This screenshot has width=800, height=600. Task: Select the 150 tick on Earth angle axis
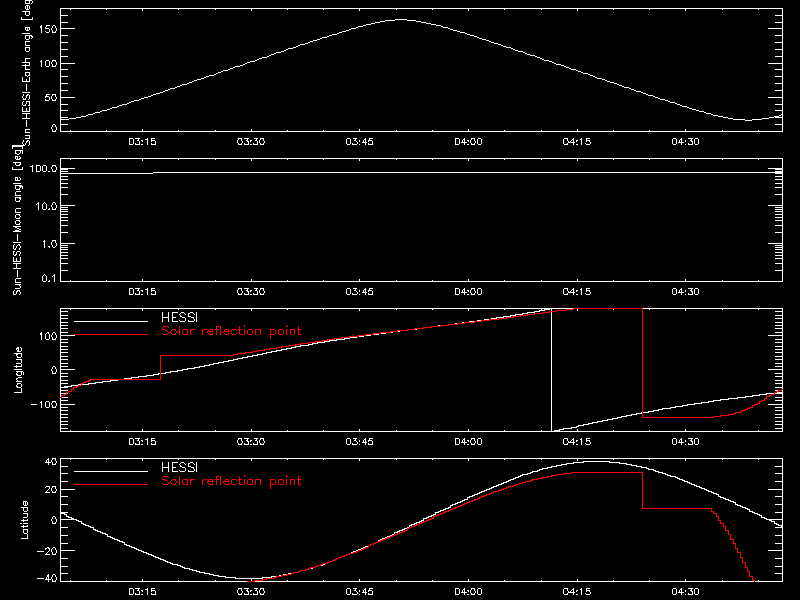coord(48,30)
